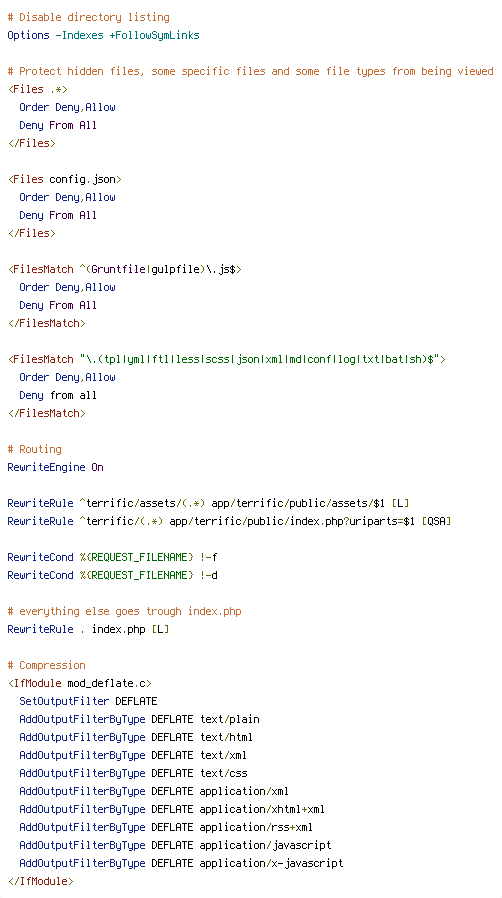Click the RewriteRule with uriparts query [QSA]

230,521
